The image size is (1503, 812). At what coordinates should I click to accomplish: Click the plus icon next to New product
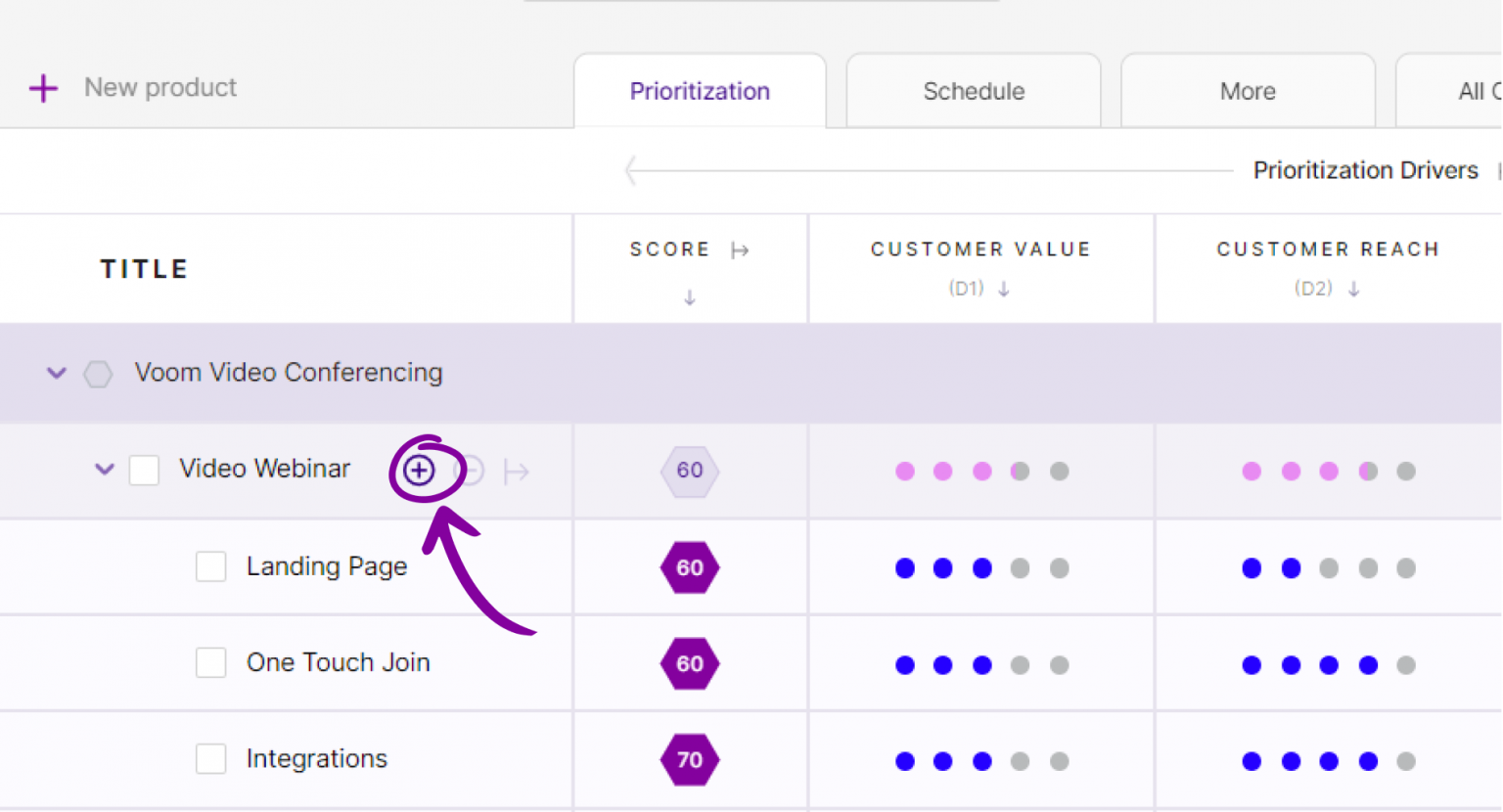tap(43, 88)
